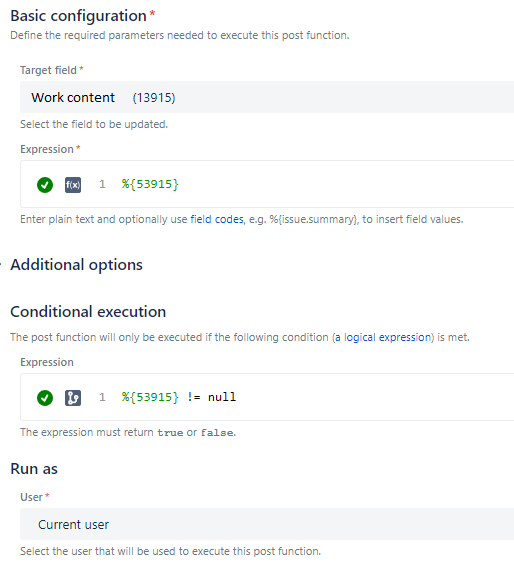Click the (13915) field ID in Target field
The height and width of the screenshot is (570, 514).
pyautogui.click(x=154, y=98)
